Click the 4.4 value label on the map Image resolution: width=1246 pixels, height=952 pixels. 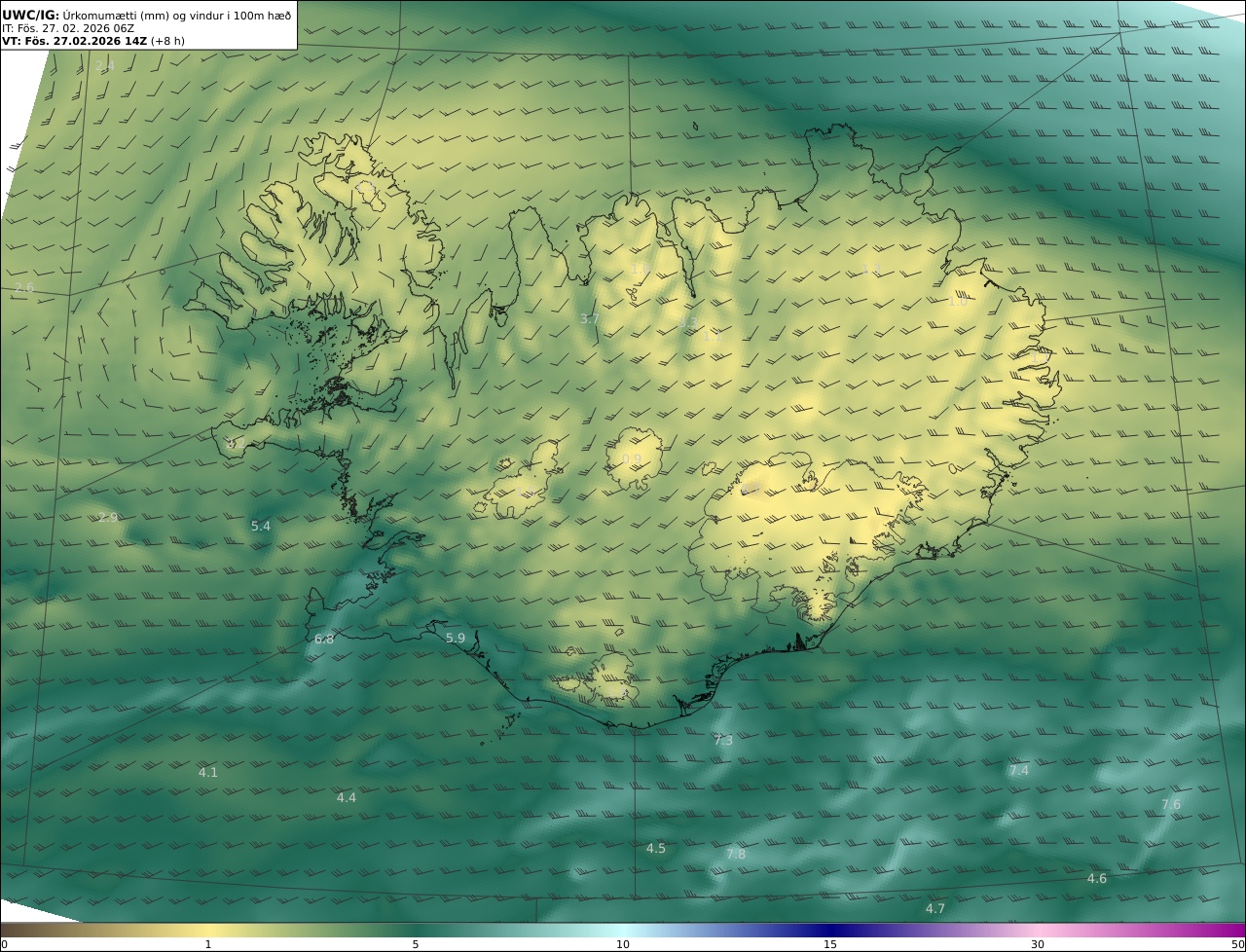[347, 798]
